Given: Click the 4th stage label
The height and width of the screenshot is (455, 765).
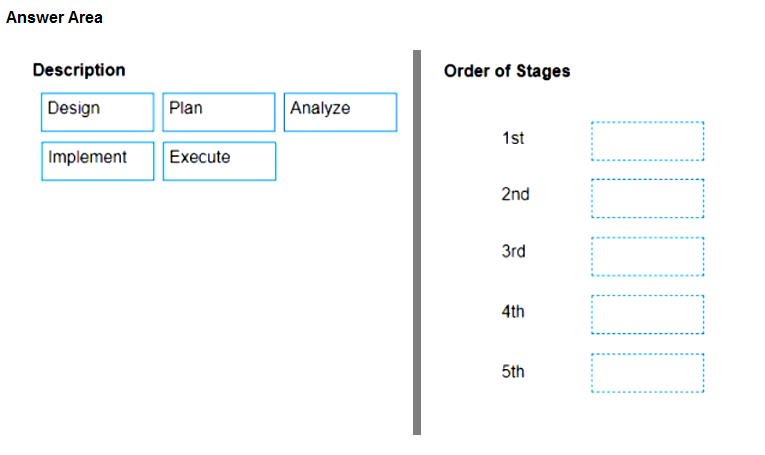Looking at the screenshot, I should coord(513,311).
